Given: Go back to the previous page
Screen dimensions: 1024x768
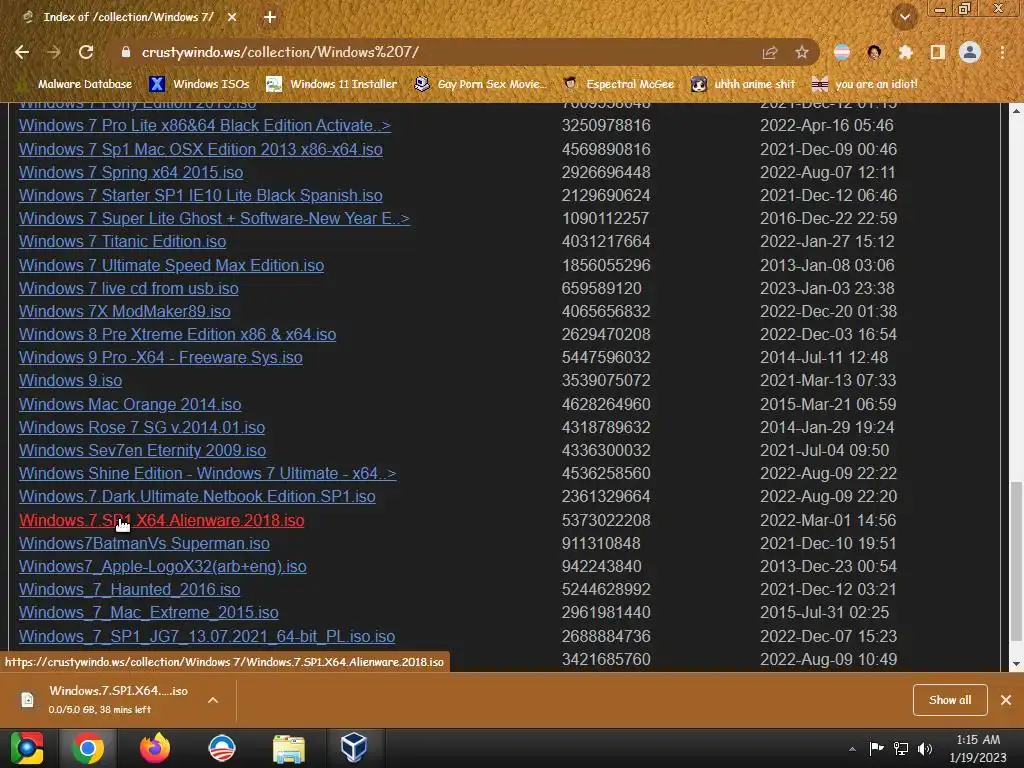Looking at the screenshot, I should point(22,52).
